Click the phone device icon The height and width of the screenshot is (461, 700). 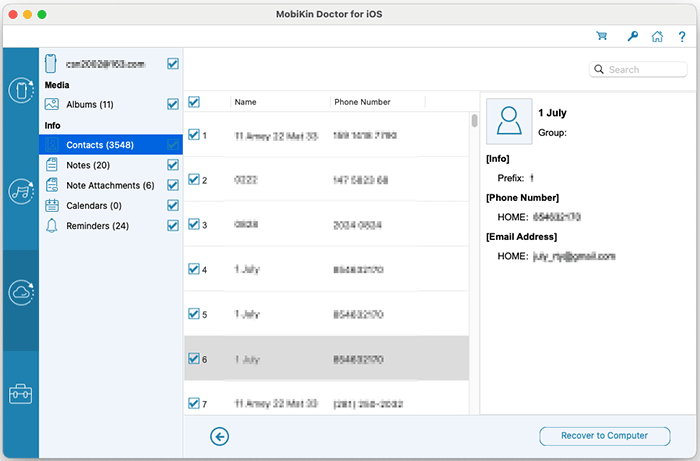point(51,64)
